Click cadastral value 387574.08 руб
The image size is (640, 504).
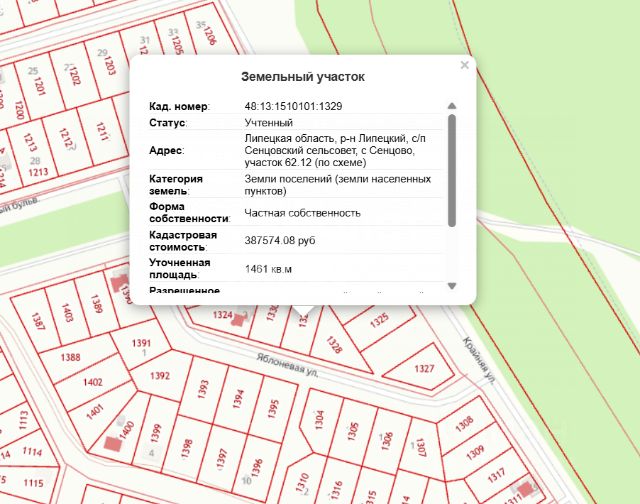pos(280,240)
